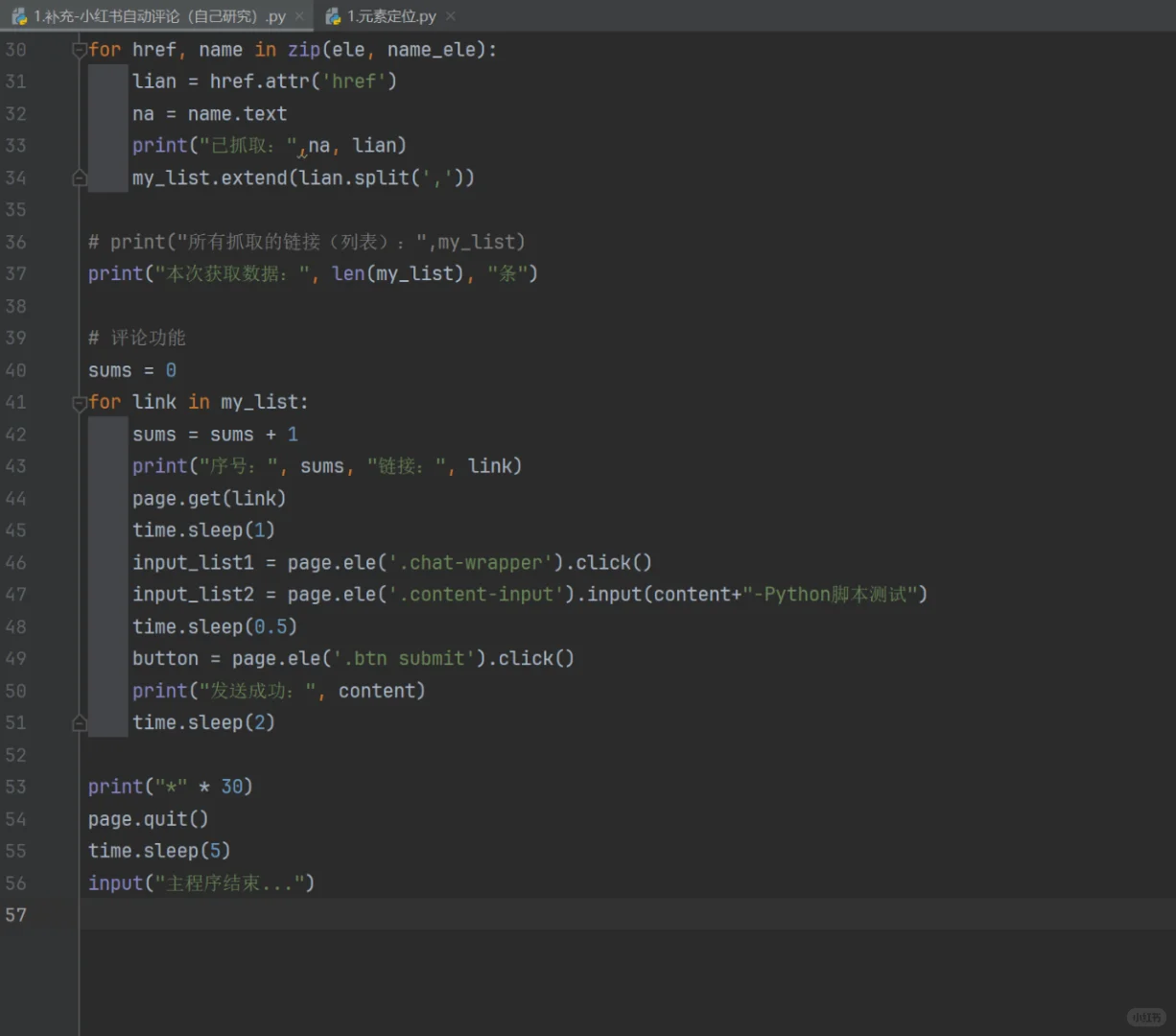1176x1036 pixels.
Task: Place the cursor on empty line 57
Action: pyautogui.click(x=627, y=915)
